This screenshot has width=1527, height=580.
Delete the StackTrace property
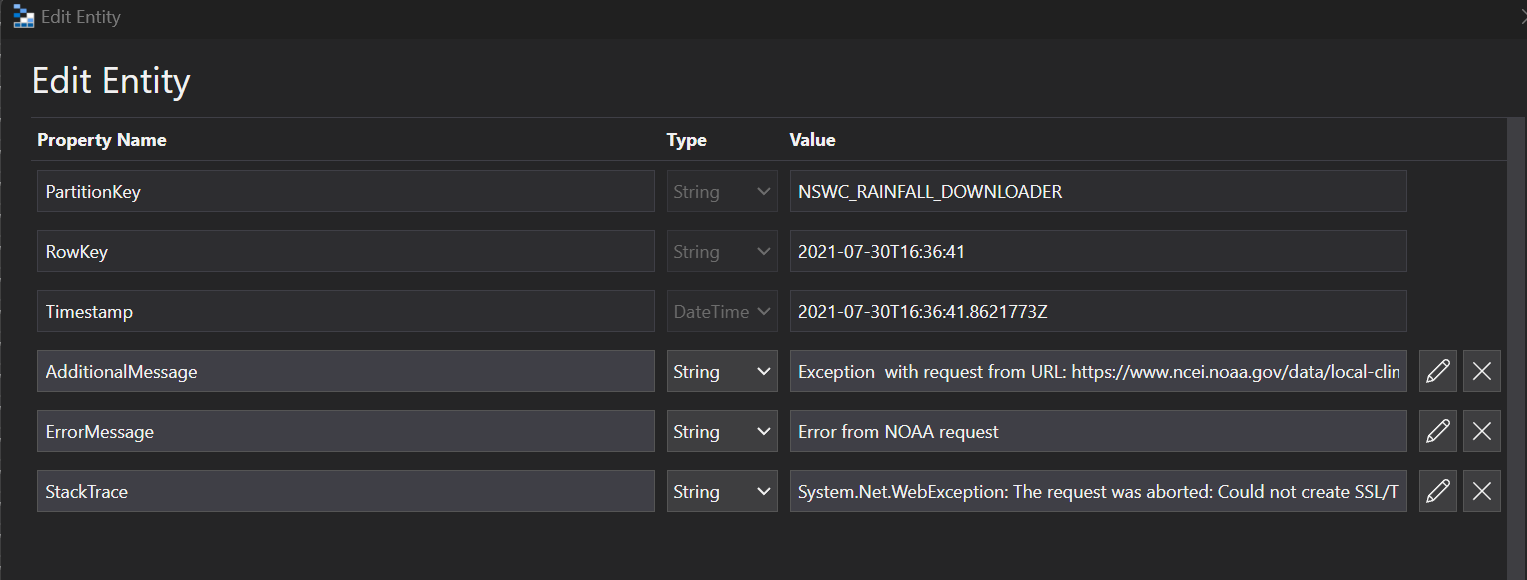[x=1482, y=491]
